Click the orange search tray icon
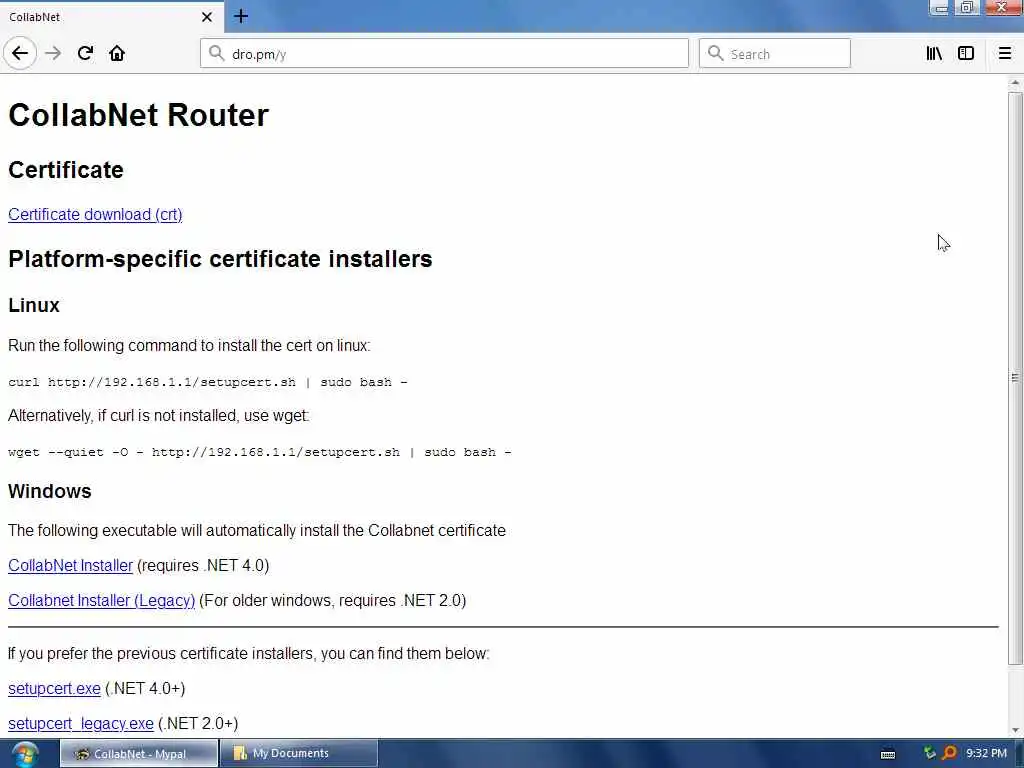Screen dimensions: 1024x768 pyautogui.click(x=949, y=753)
